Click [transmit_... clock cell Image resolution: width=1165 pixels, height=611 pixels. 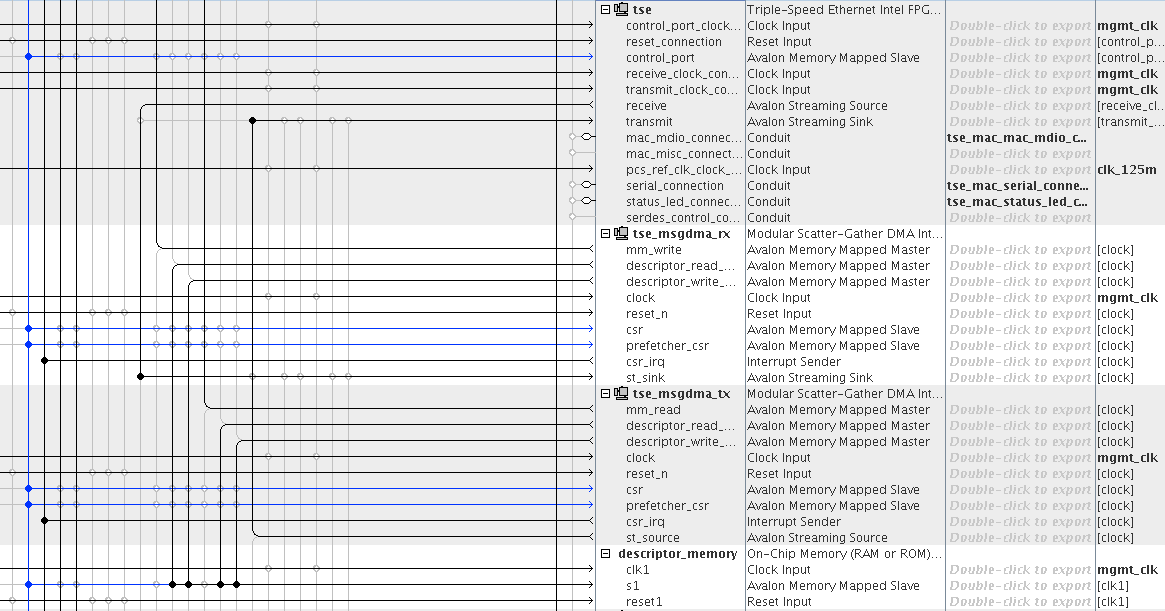coord(1129,121)
